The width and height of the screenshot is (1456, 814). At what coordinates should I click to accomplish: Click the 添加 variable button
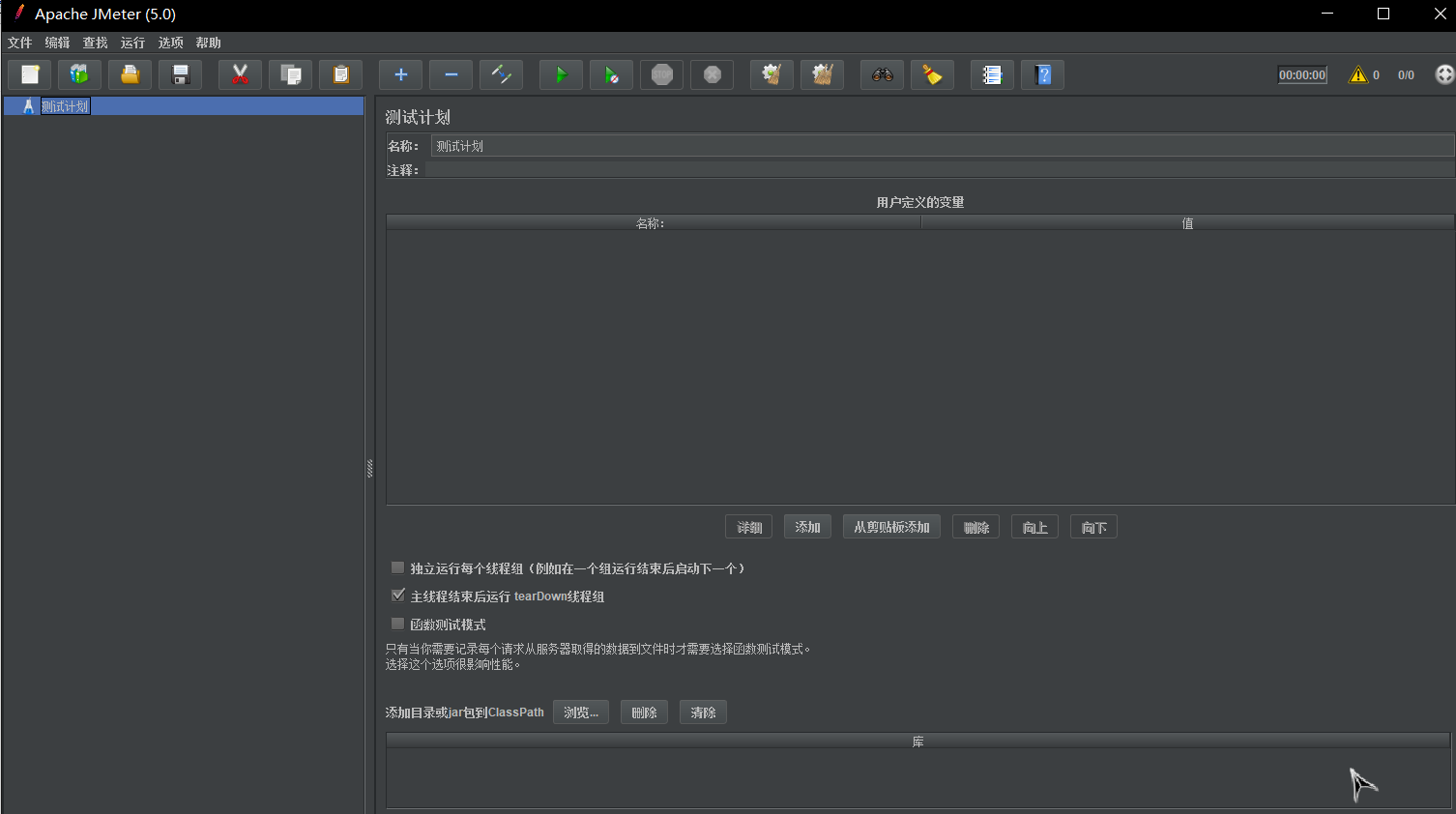807,527
